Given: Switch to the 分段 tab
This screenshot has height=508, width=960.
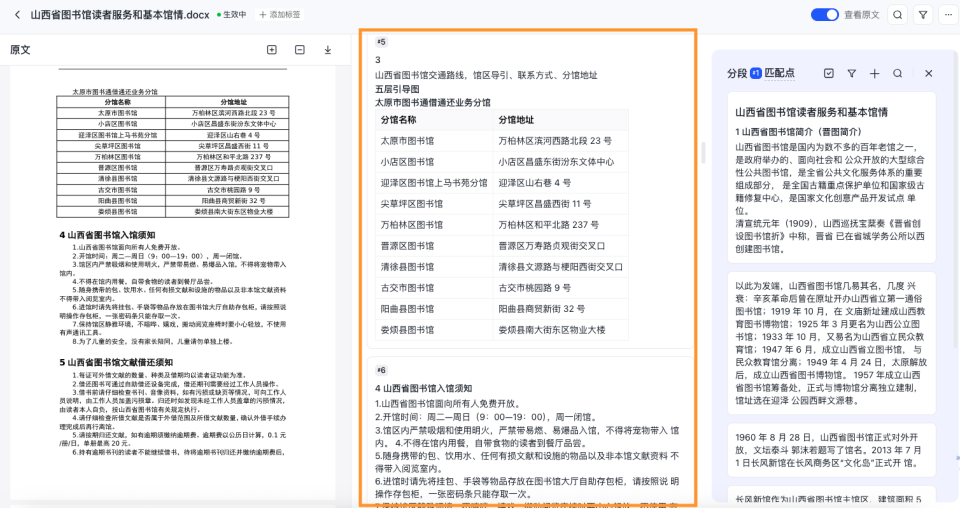Looking at the screenshot, I should [x=737, y=74].
